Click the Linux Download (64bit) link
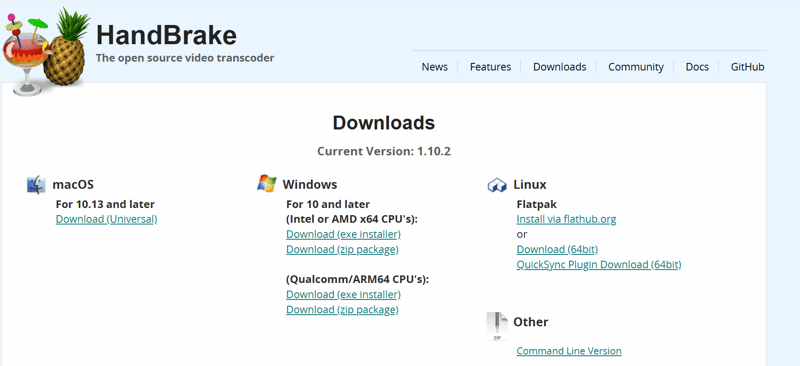Viewport: 800px width, 366px height. [557, 250]
